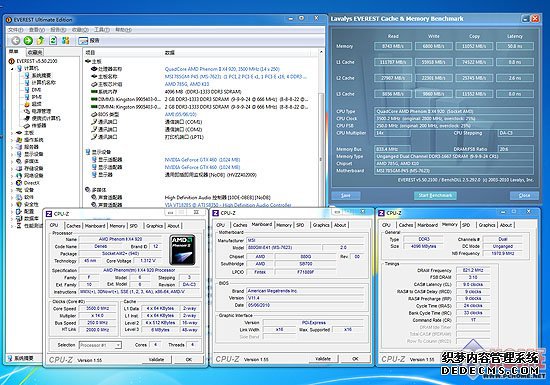Open About tab in first CPU-Z window
Screen dimensions: 550x385
[x=173, y=226]
